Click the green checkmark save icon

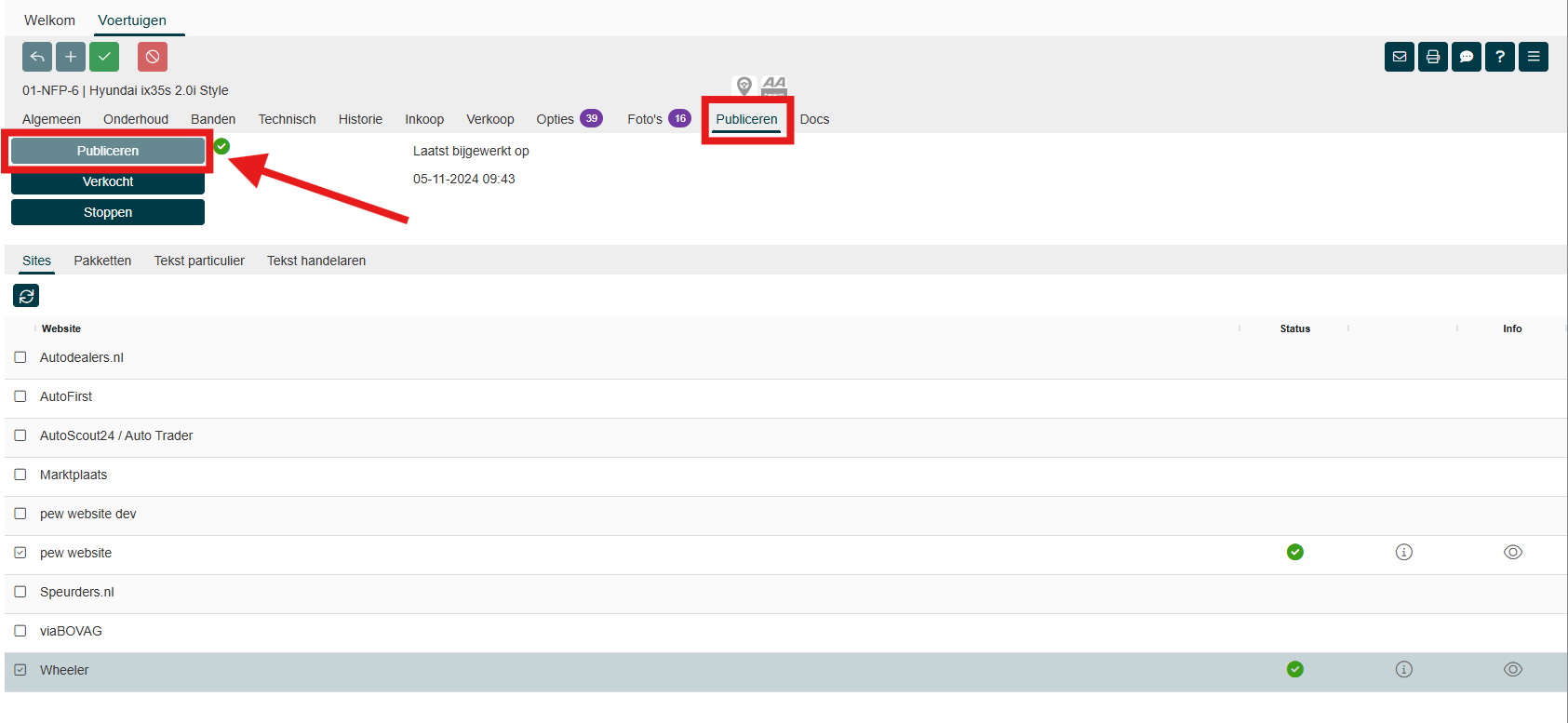tap(104, 57)
